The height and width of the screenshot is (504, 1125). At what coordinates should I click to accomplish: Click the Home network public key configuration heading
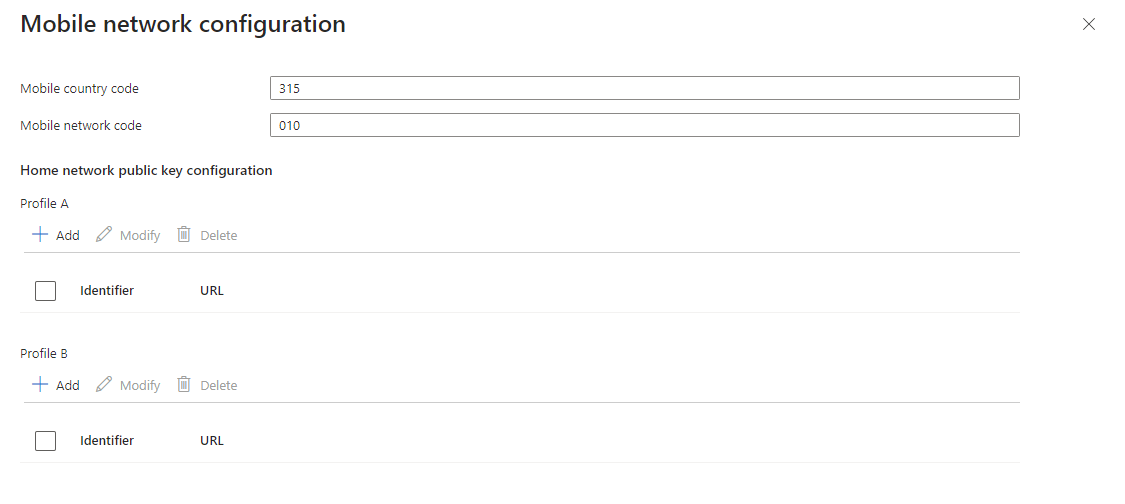[x=146, y=171]
